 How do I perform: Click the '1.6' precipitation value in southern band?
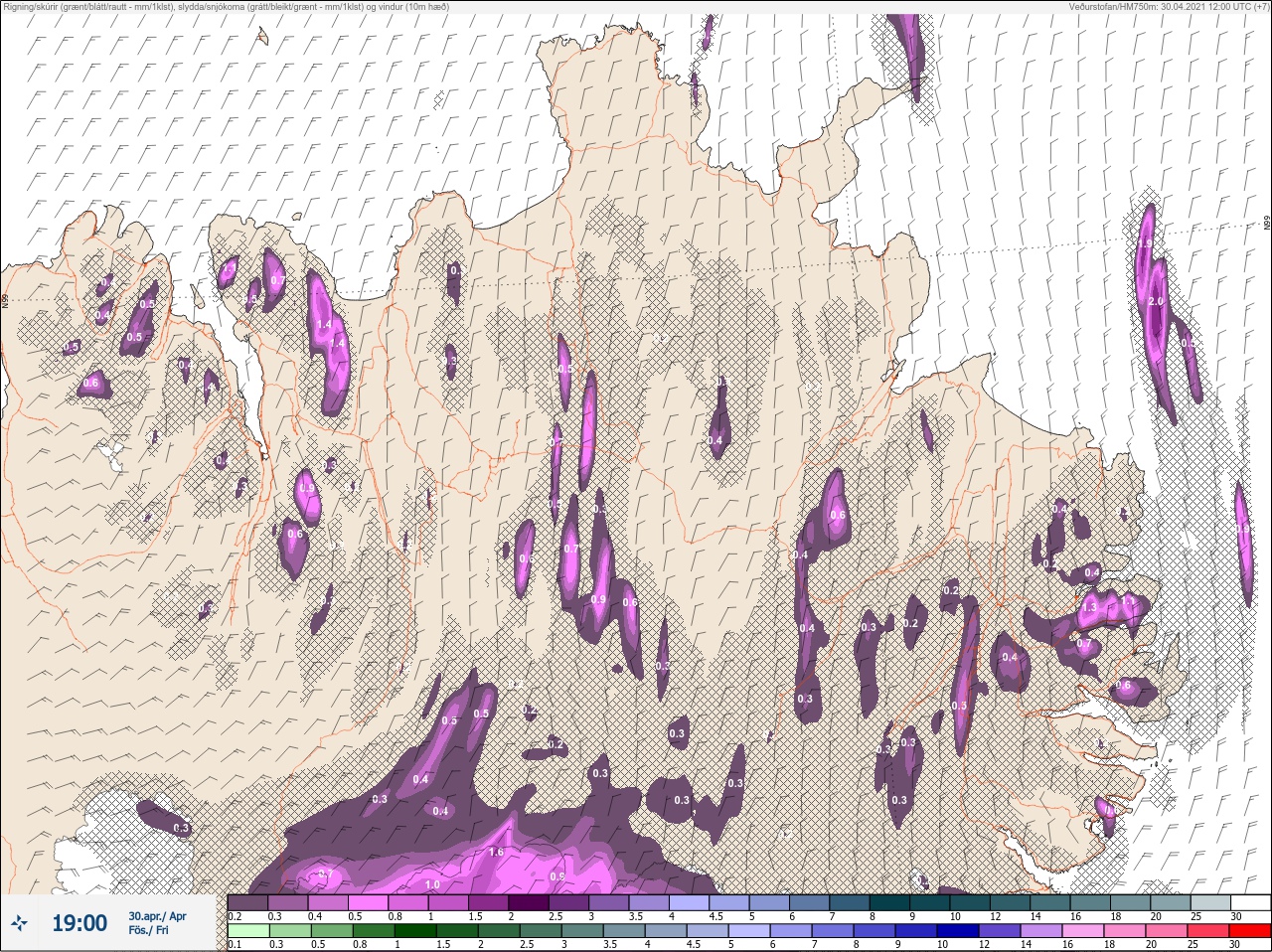[x=497, y=852]
